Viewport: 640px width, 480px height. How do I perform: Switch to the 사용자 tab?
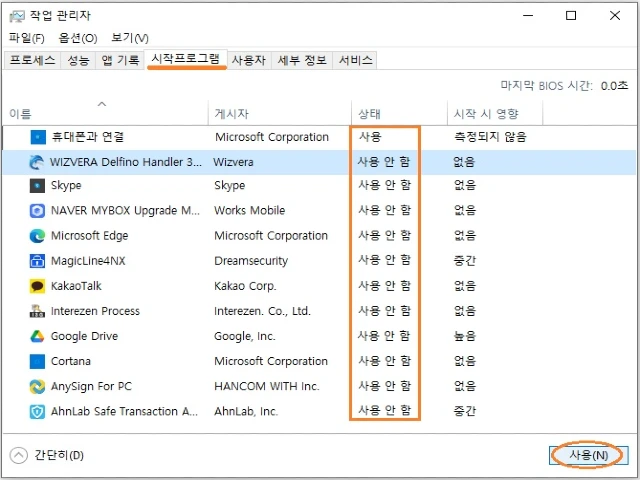249,60
